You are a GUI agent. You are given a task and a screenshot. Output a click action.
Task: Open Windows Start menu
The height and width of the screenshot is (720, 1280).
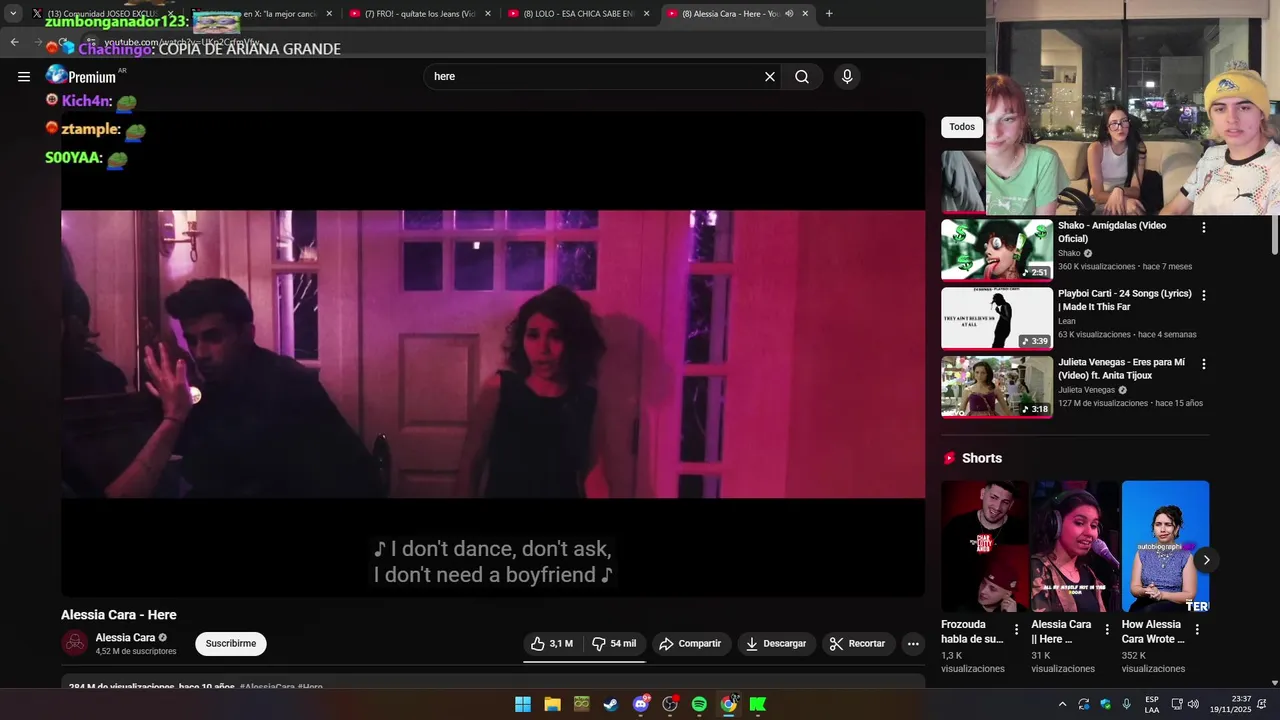click(x=523, y=704)
